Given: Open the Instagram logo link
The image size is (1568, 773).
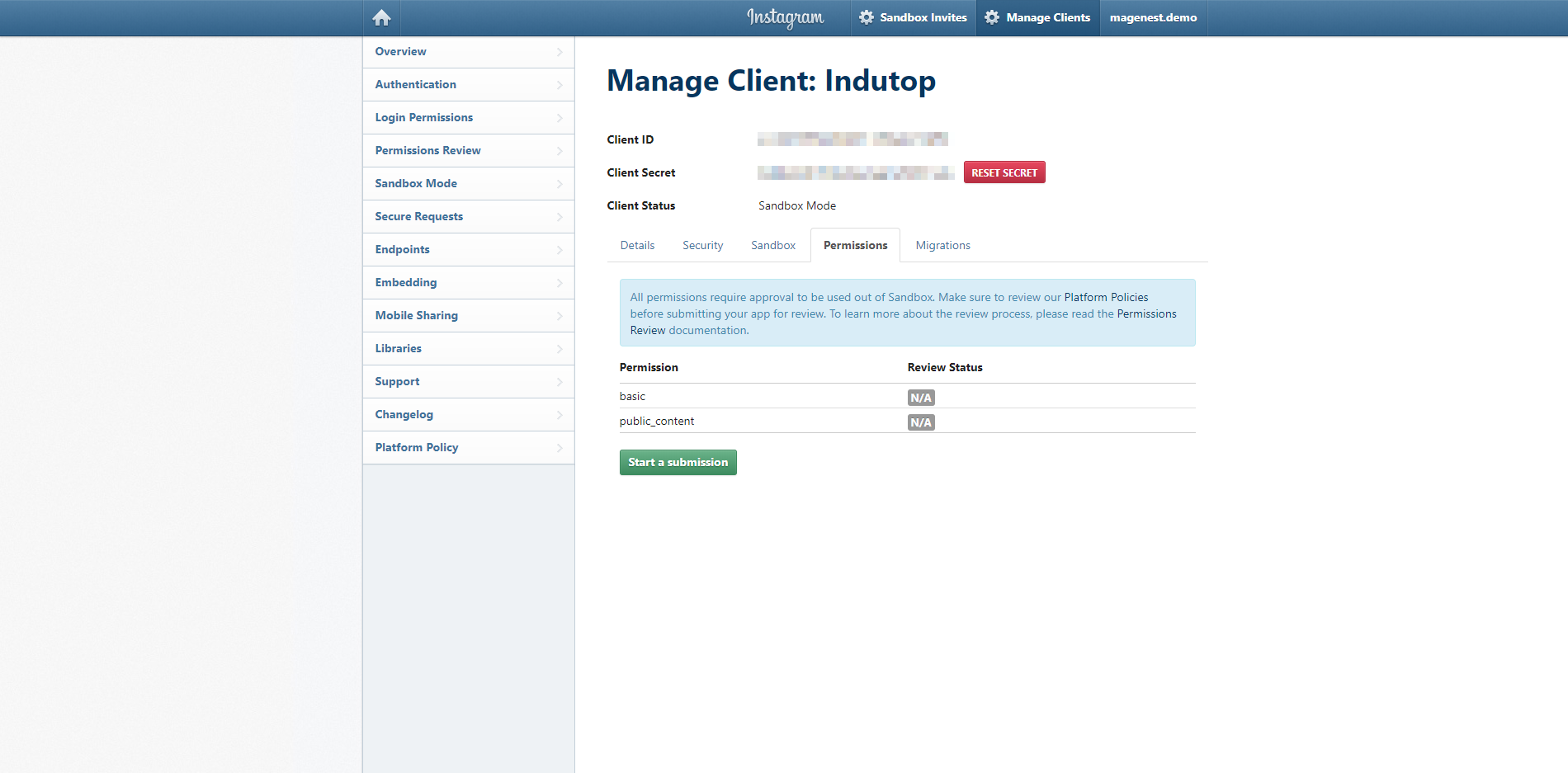Looking at the screenshot, I should click(x=785, y=17).
